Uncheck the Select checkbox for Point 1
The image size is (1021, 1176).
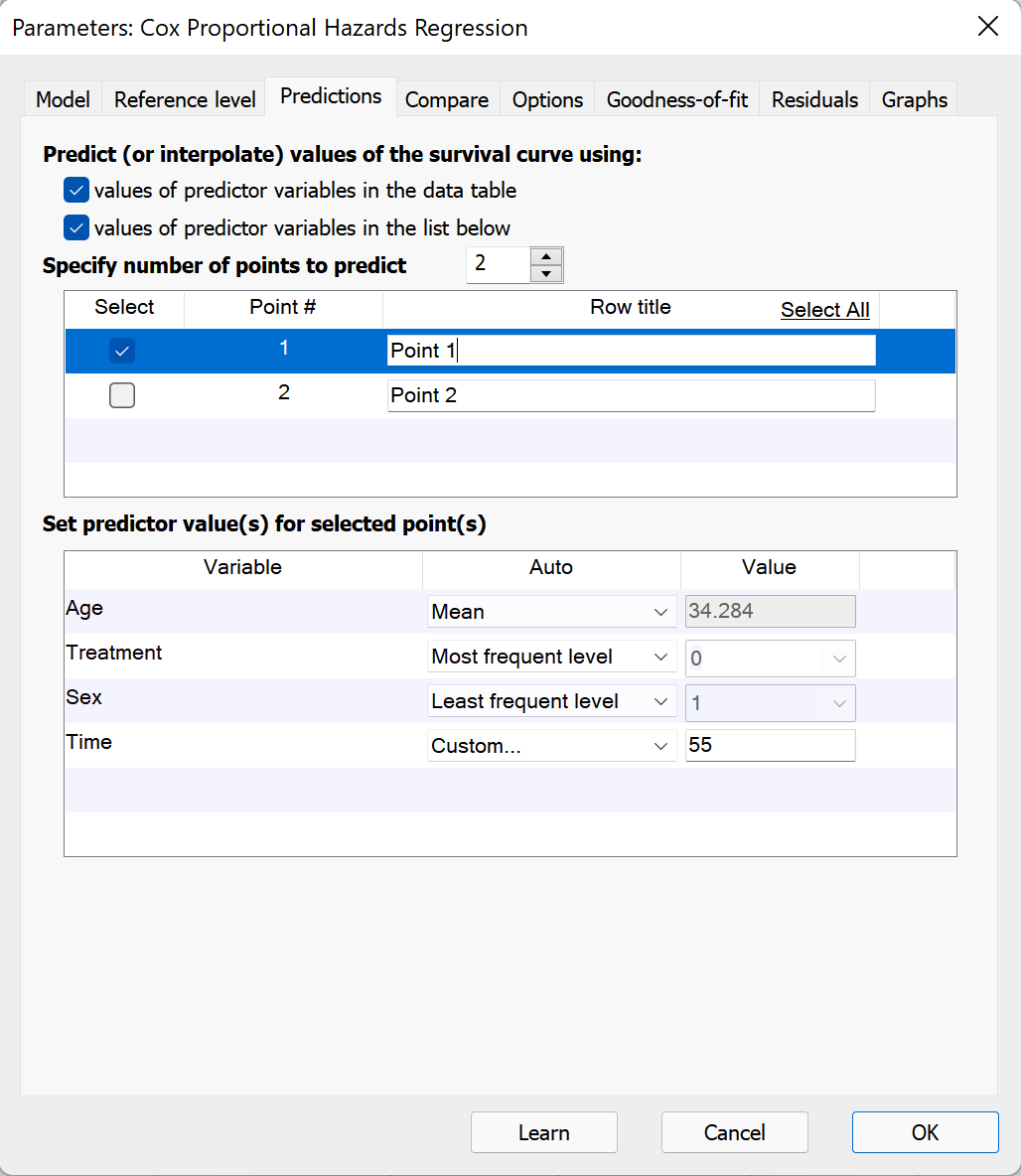click(121, 350)
